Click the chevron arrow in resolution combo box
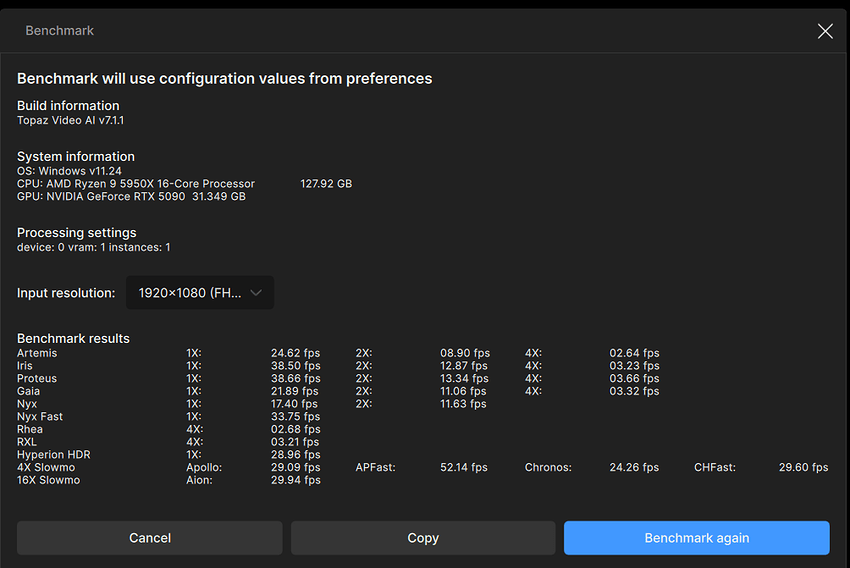The width and height of the screenshot is (850, 568). pyautogui.click(x=256, y=293)
